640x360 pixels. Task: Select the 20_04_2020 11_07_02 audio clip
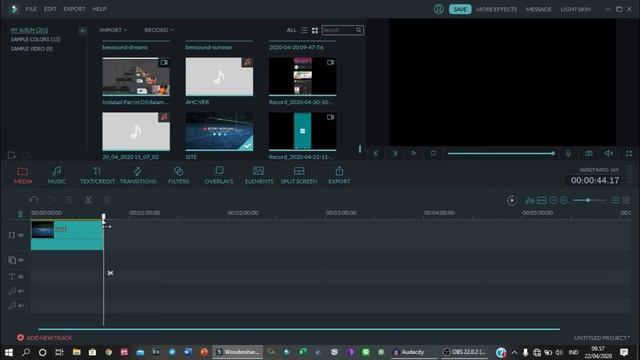(136, 131)
